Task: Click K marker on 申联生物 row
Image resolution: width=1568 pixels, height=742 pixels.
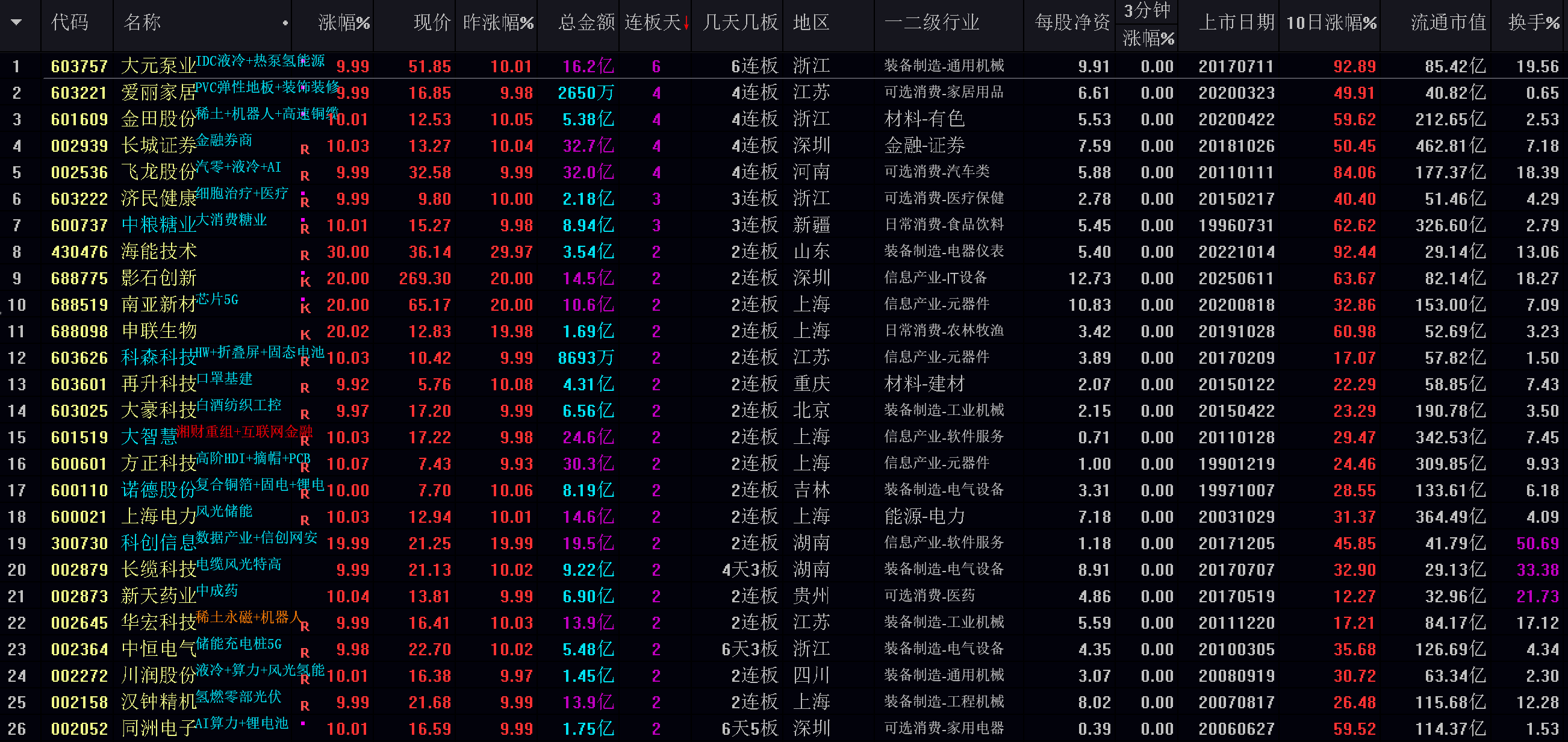Action: click(305, 335)
